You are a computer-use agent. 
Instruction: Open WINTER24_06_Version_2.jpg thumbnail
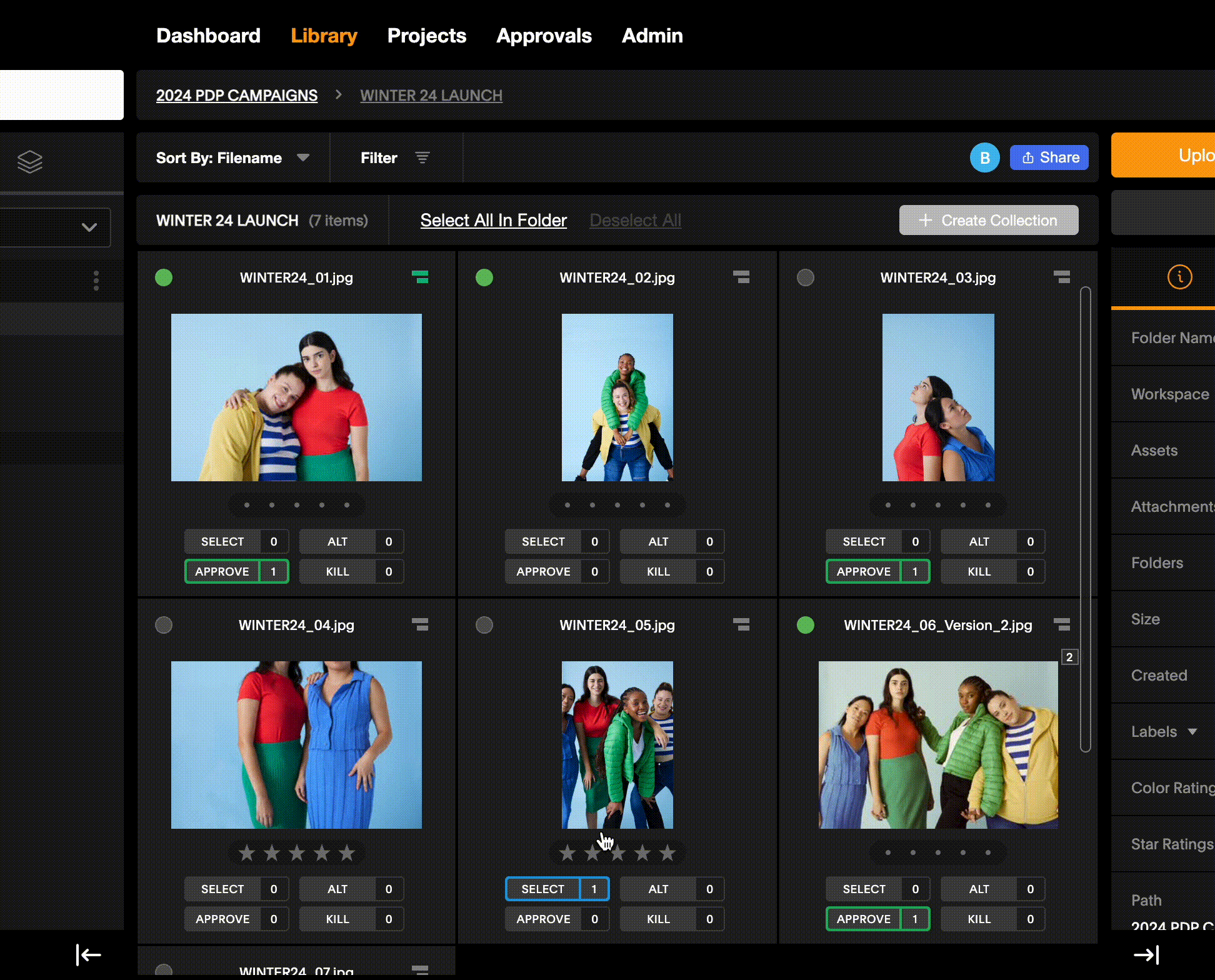(x=938, y=745)
